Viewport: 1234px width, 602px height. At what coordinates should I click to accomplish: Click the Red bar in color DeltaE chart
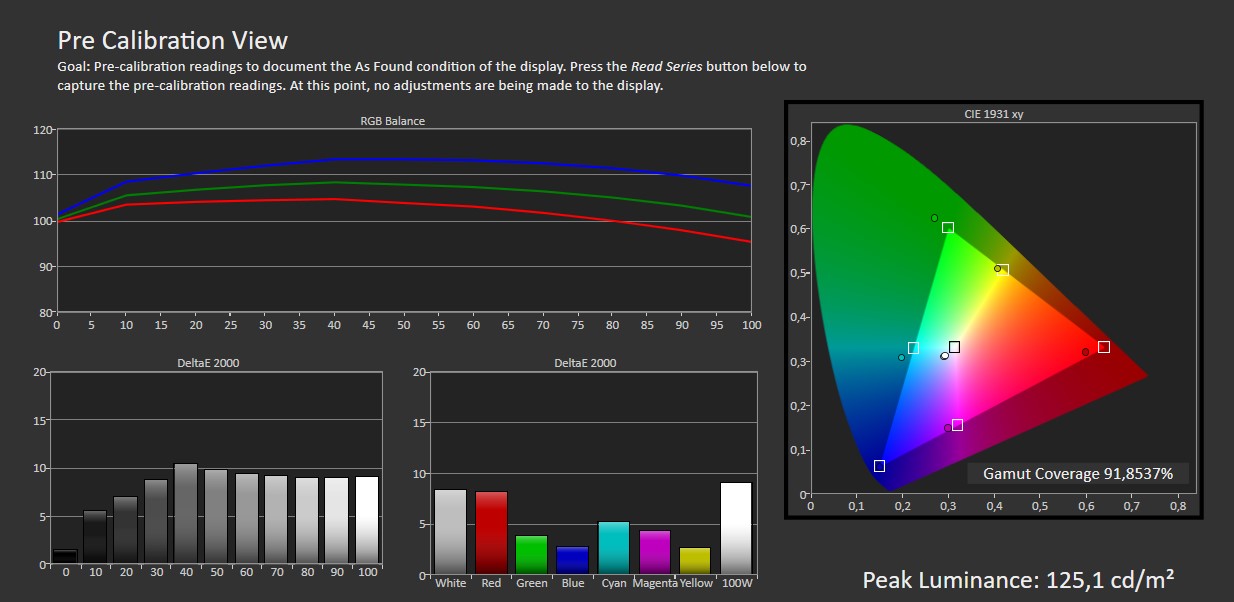coord(491,533)
